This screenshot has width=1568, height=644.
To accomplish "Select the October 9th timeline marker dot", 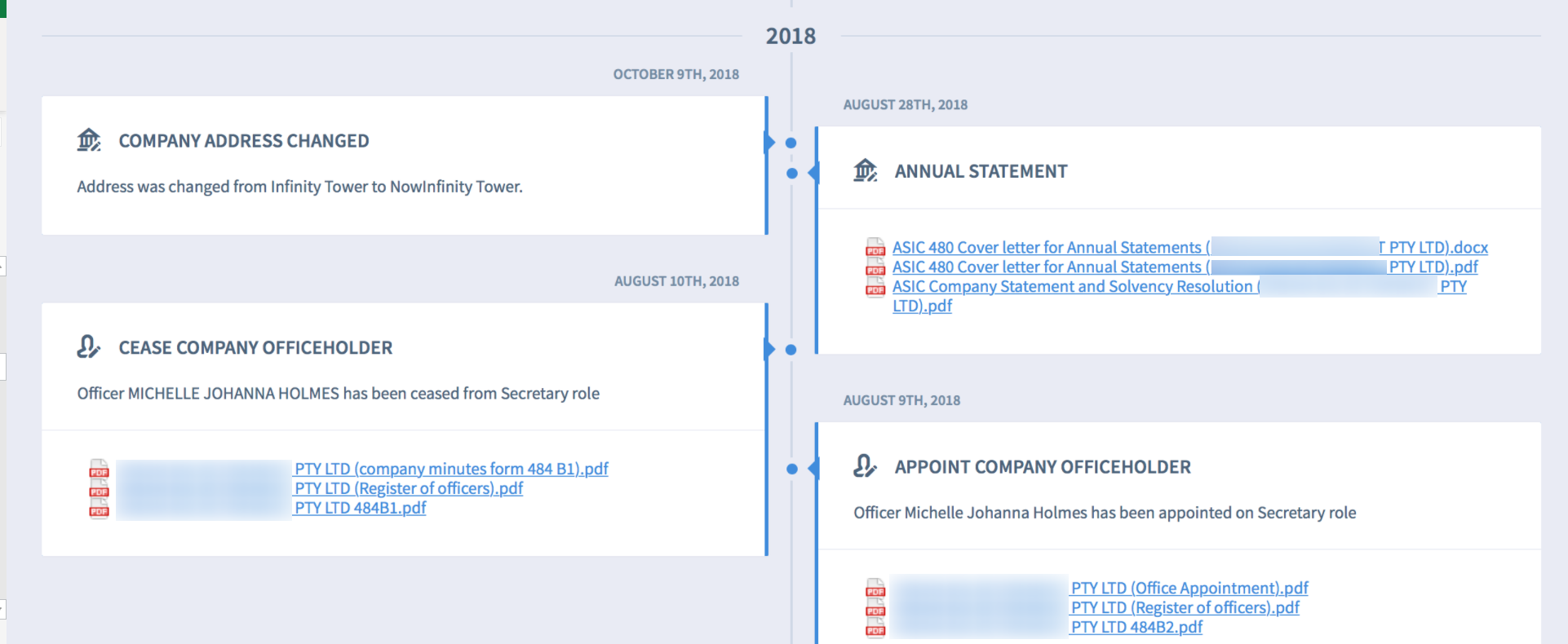I will (x=791, y=143).
